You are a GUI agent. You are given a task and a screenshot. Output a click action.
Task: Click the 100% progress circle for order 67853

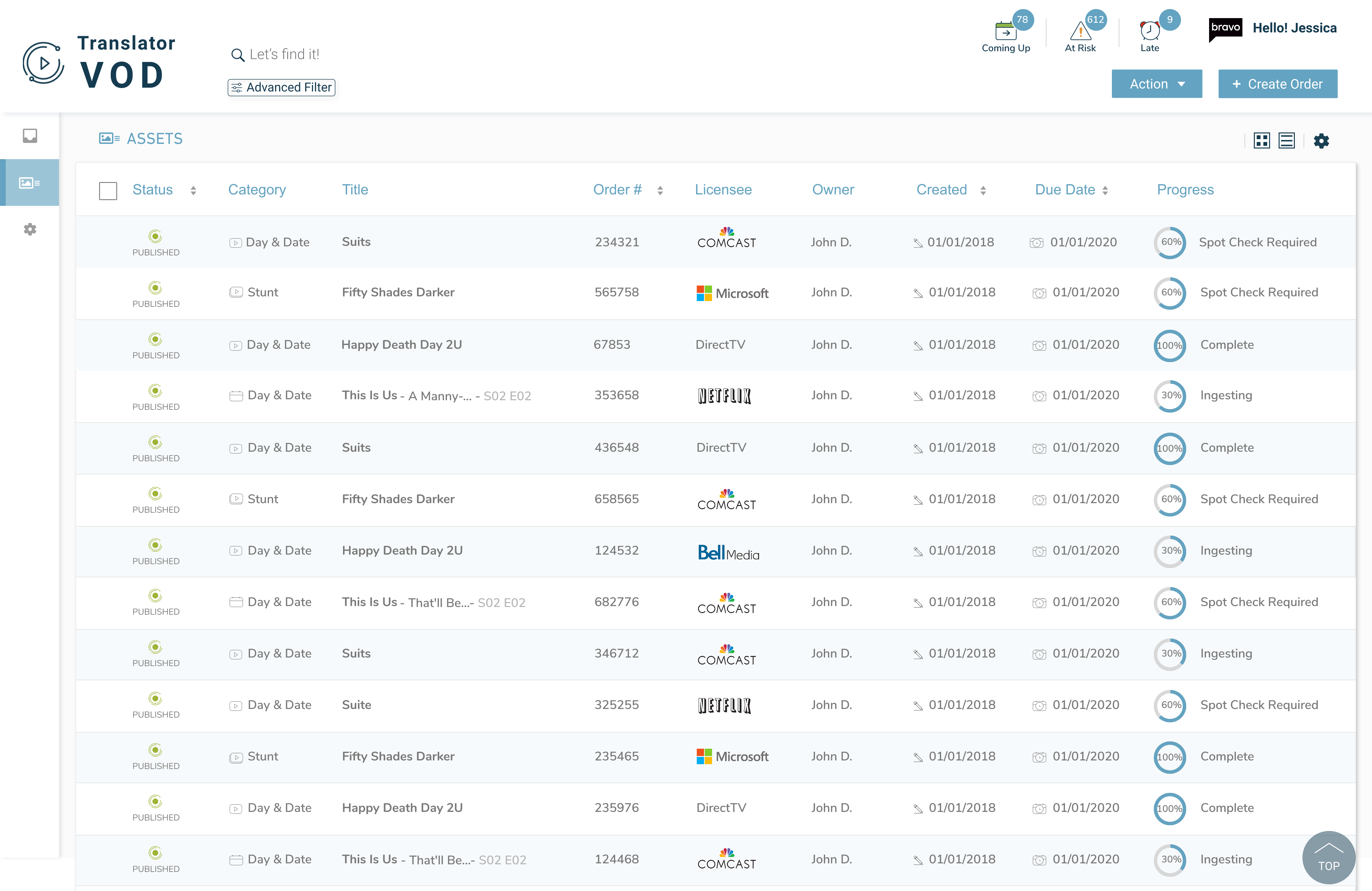[1169, 346]
